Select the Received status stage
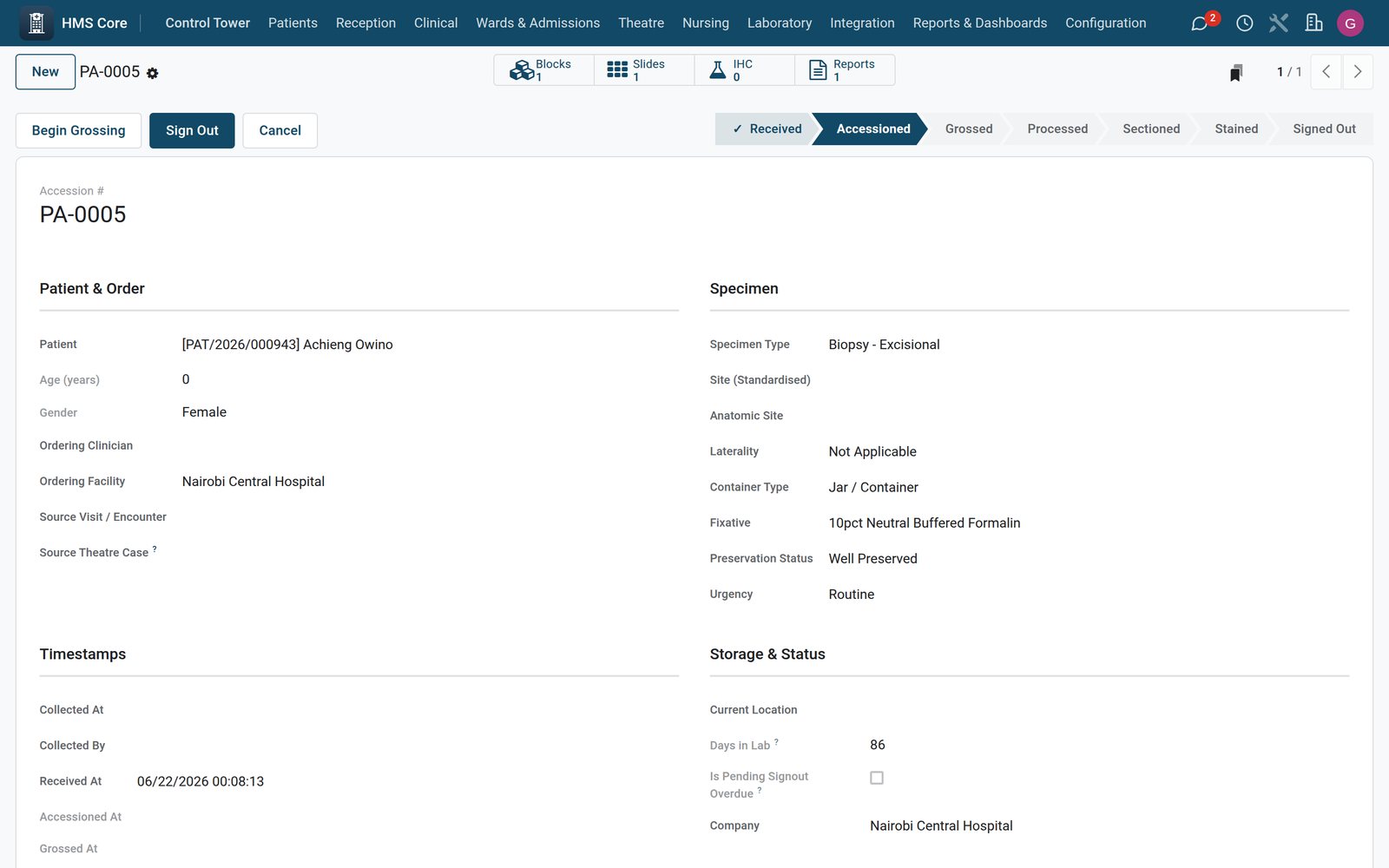The image size is (1389, 868). tap(767, 128)
